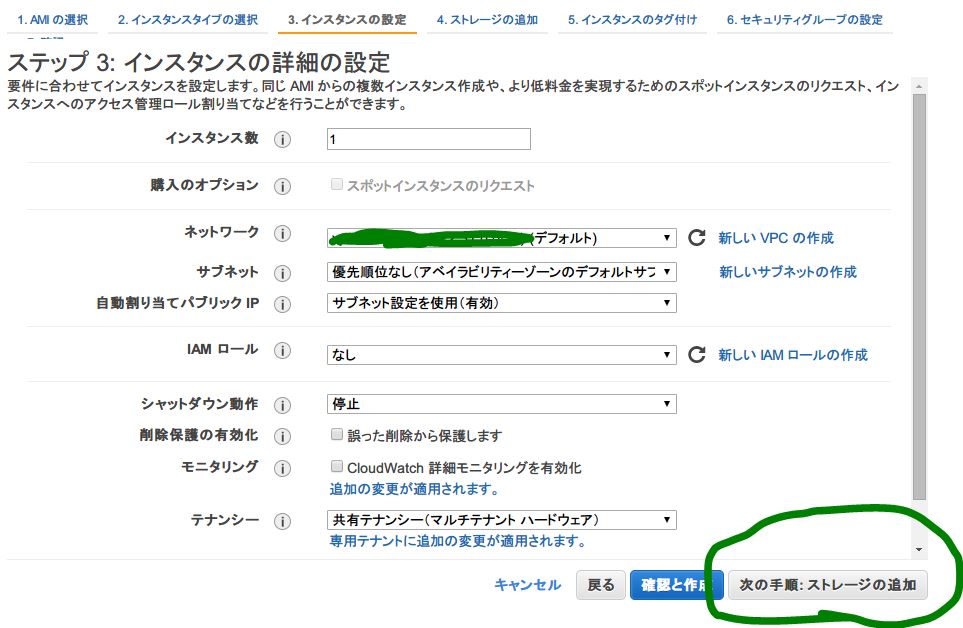Go to tab 6. セキュリティグループの設定
The width and height of the screenshot is (963, 628).
click(x=805, y=20)
